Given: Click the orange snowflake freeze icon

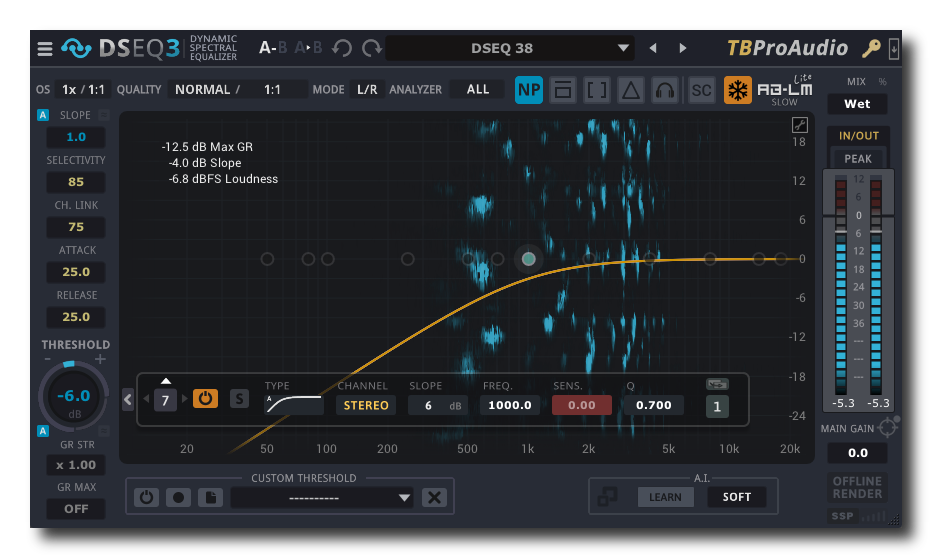Looking at the screenshot, I should click(x=738, y=90).
